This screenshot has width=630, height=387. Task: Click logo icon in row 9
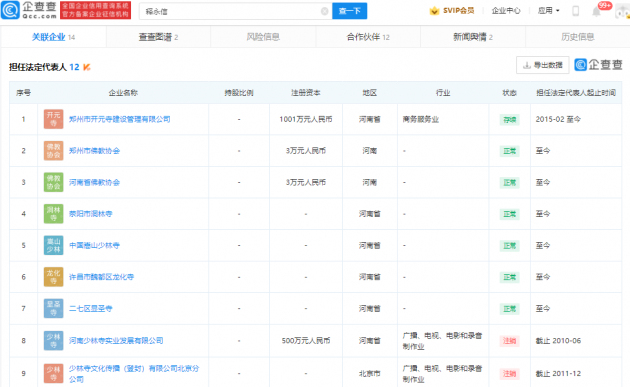(53, 373)
